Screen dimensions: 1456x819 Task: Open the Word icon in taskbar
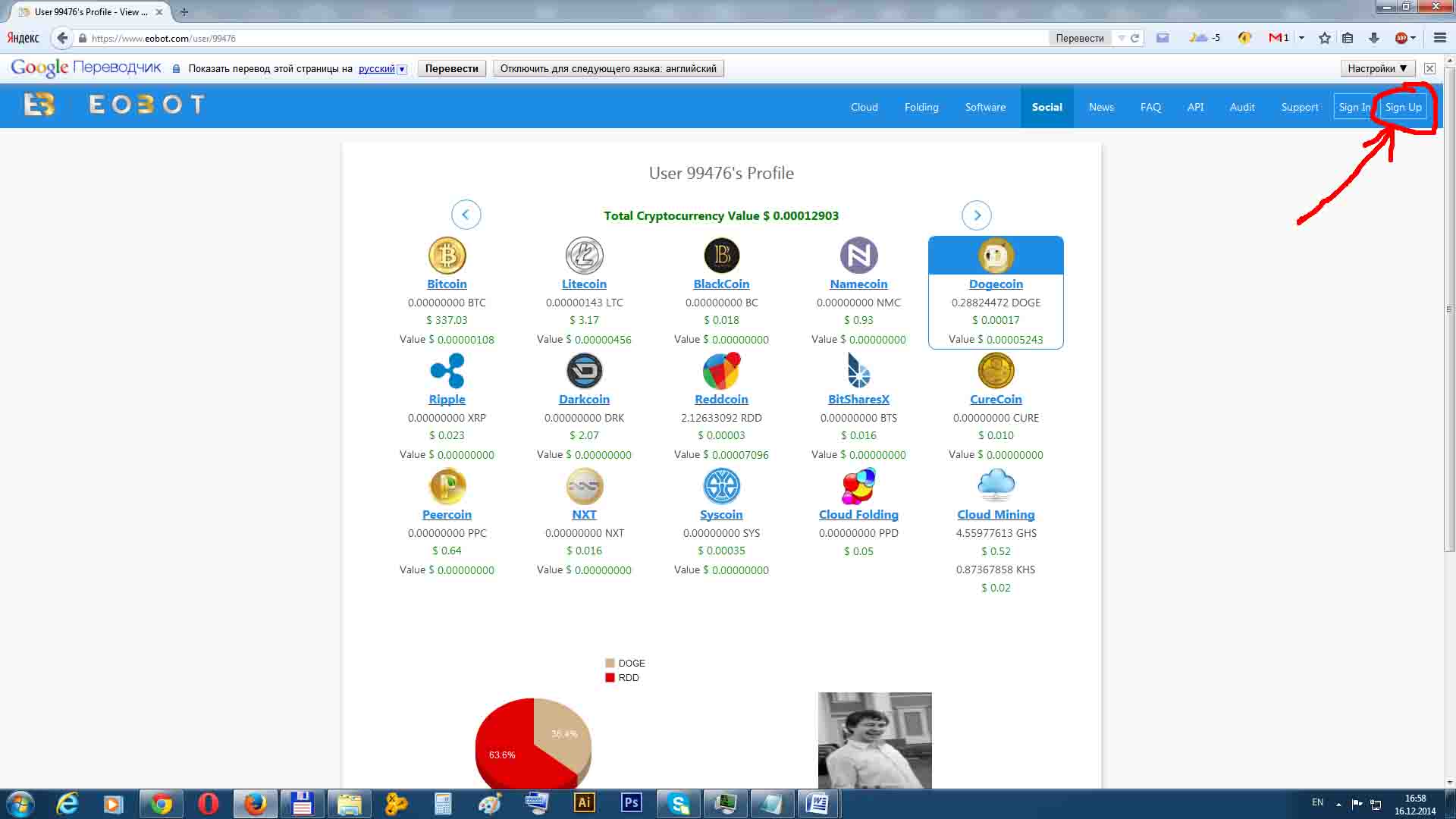(x=817, y=804)
